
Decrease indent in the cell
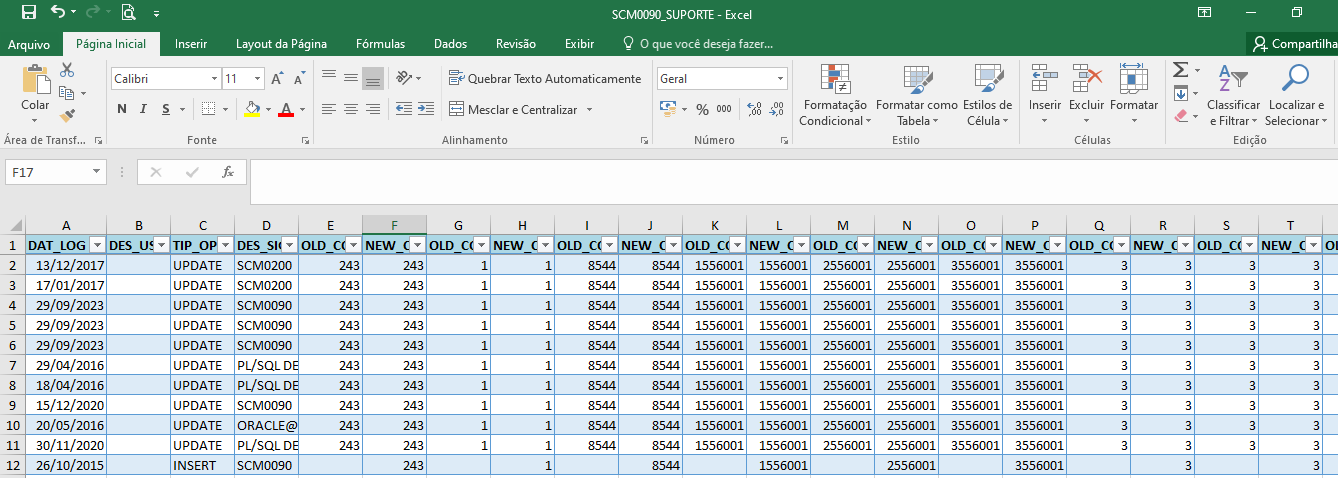[x=404, y=109]
